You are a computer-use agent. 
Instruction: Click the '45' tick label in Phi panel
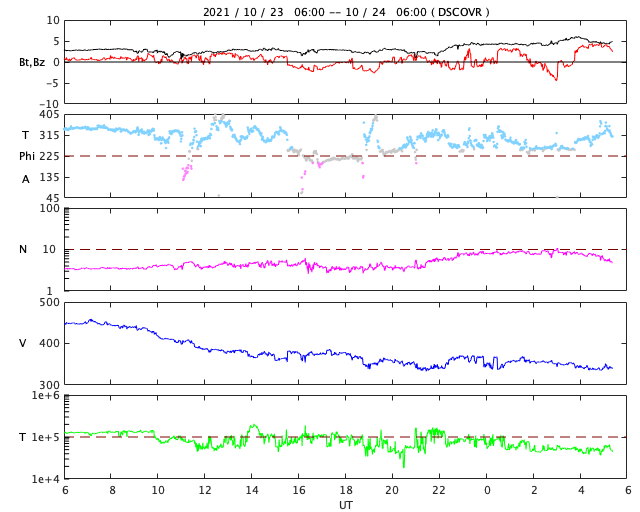[x=53, y=198]
